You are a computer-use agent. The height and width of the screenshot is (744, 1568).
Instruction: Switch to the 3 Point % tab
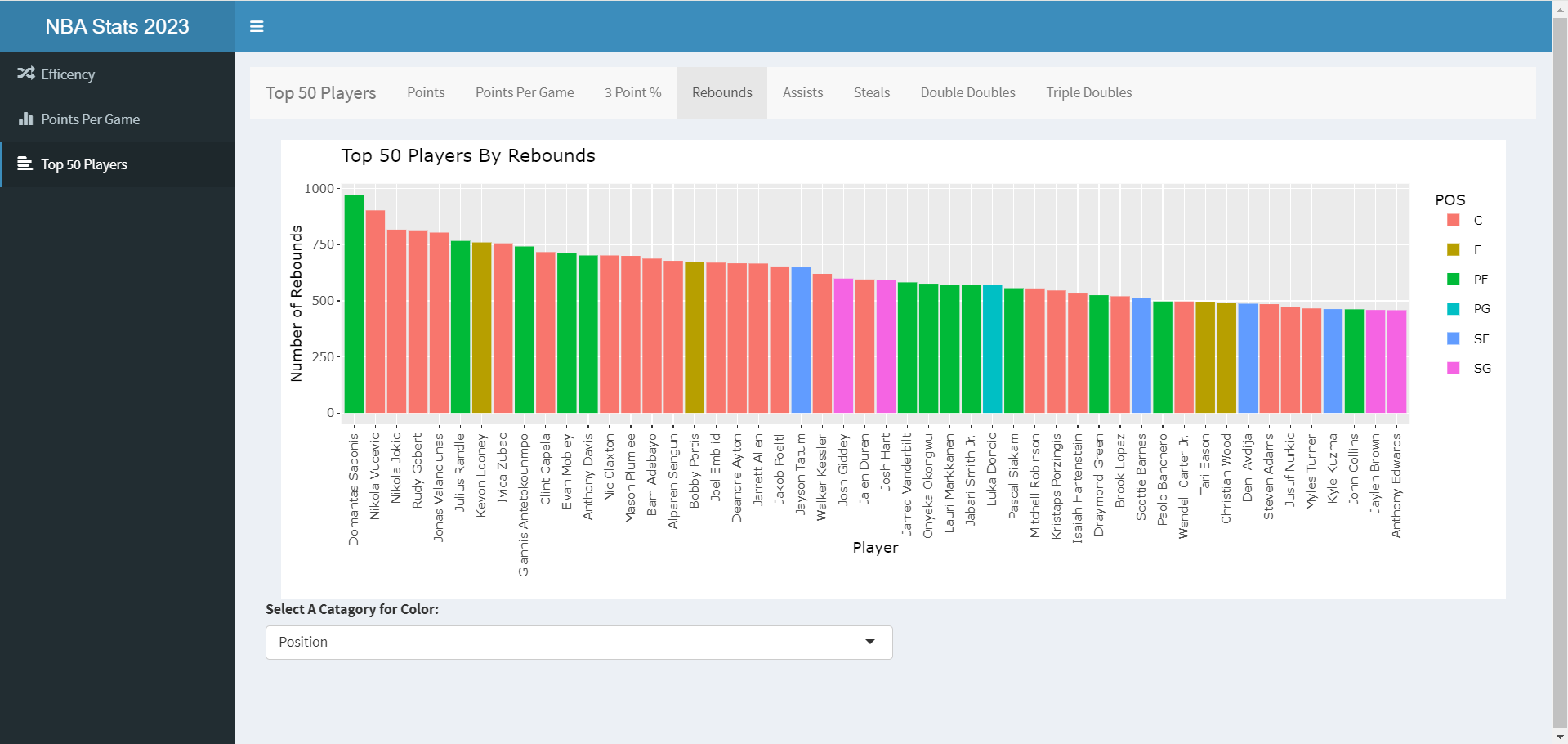[x=632, y=92]
